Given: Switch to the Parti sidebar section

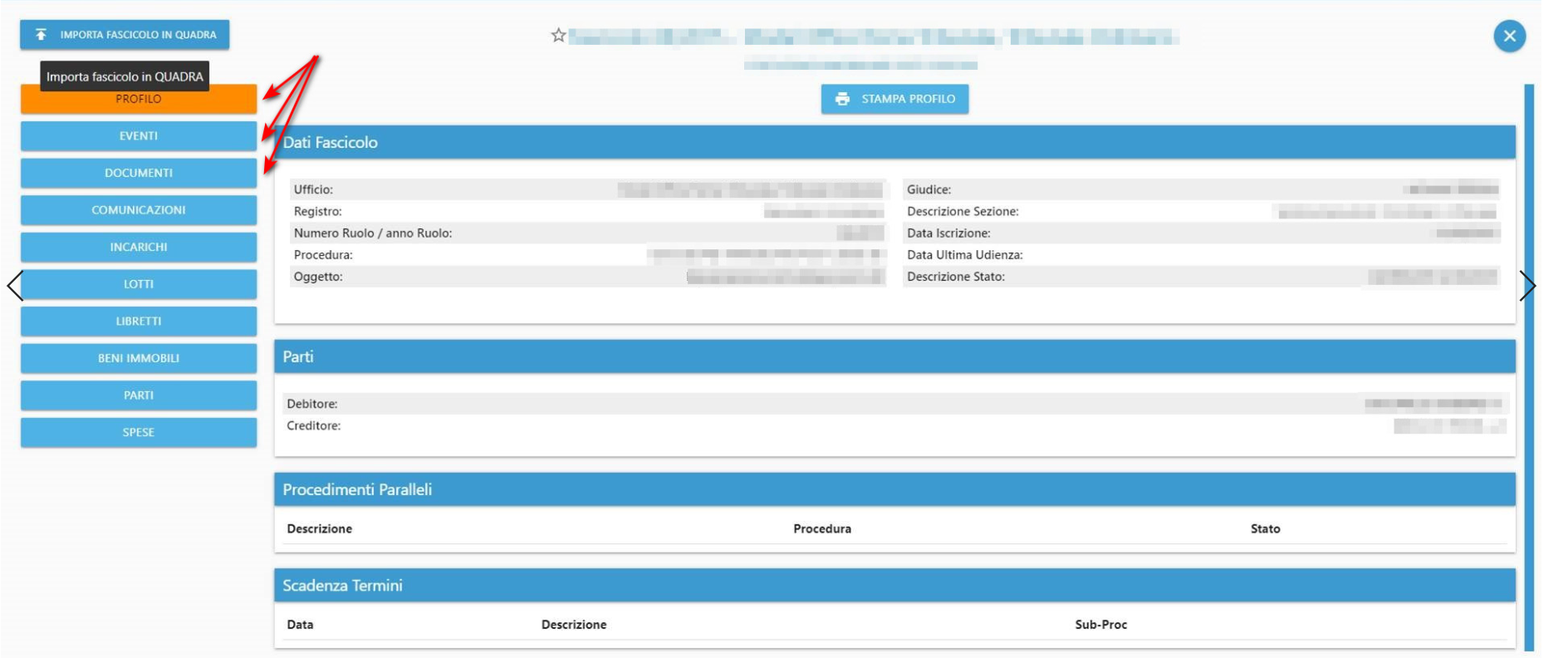Looking at the screenshot, I should coord(138,395).
